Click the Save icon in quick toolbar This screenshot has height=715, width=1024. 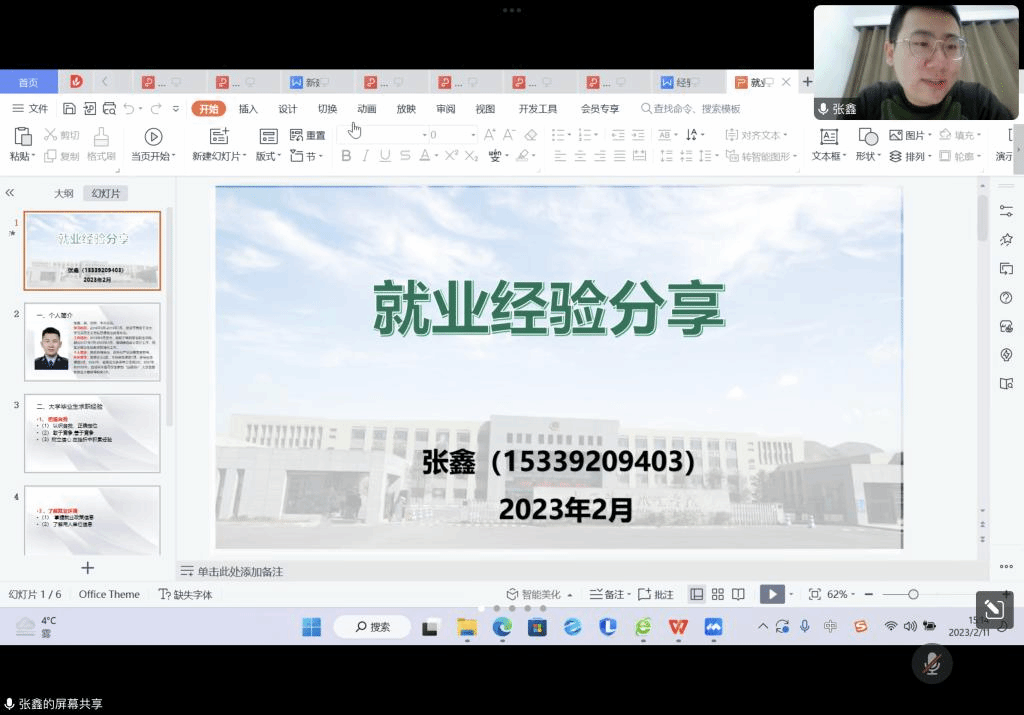click(69, 109)
